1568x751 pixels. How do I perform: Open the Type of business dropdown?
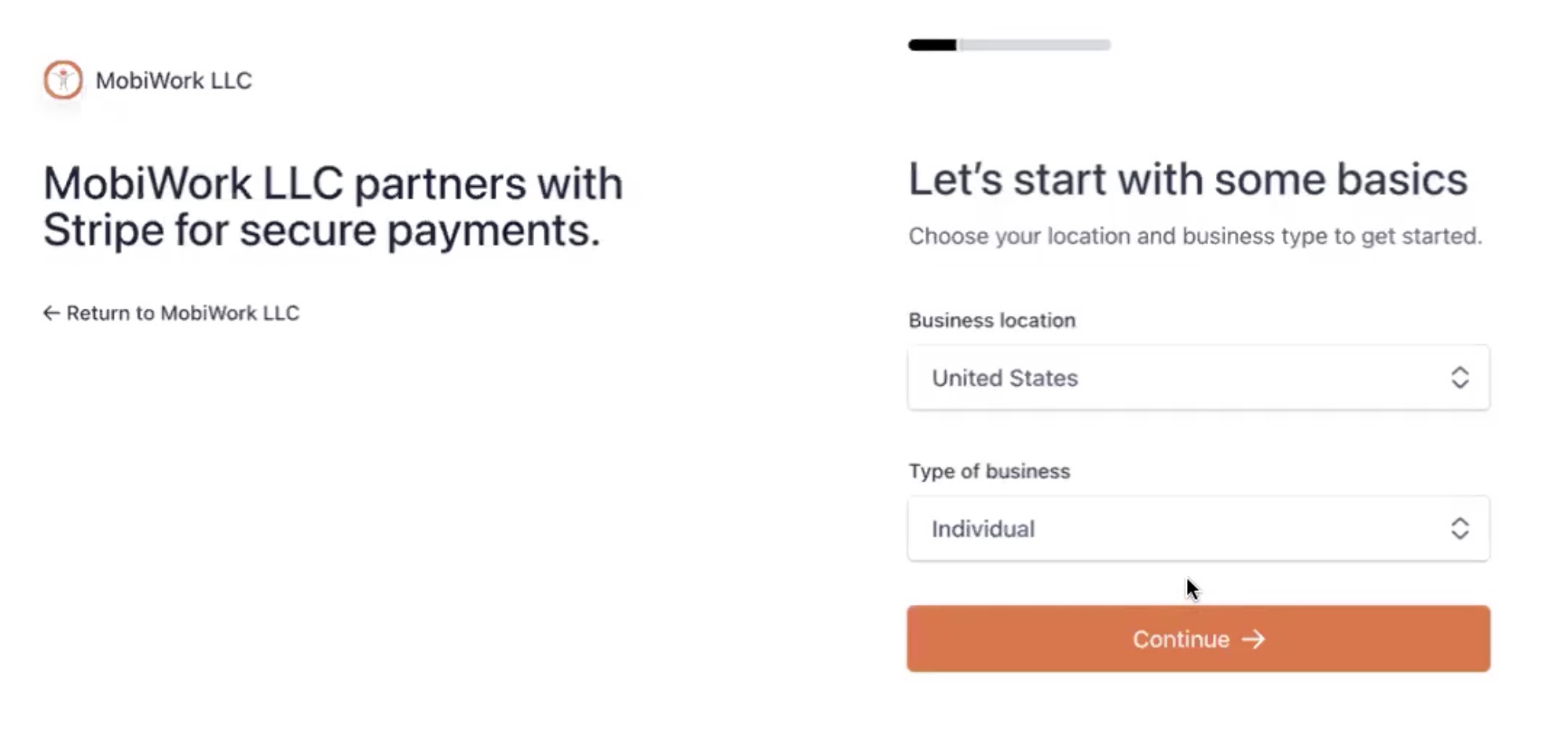pyautogui.click(x=1197, y=529)
